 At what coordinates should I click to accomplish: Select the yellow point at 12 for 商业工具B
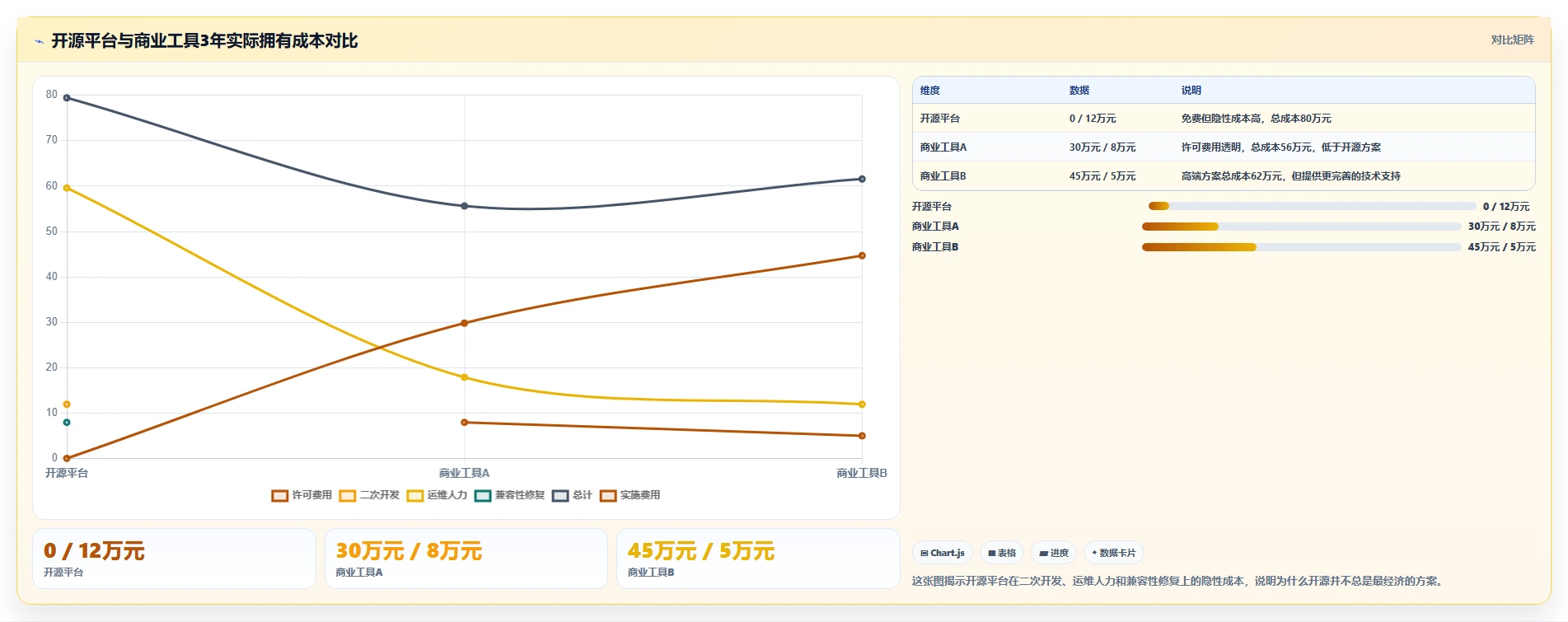coord(862,405)
